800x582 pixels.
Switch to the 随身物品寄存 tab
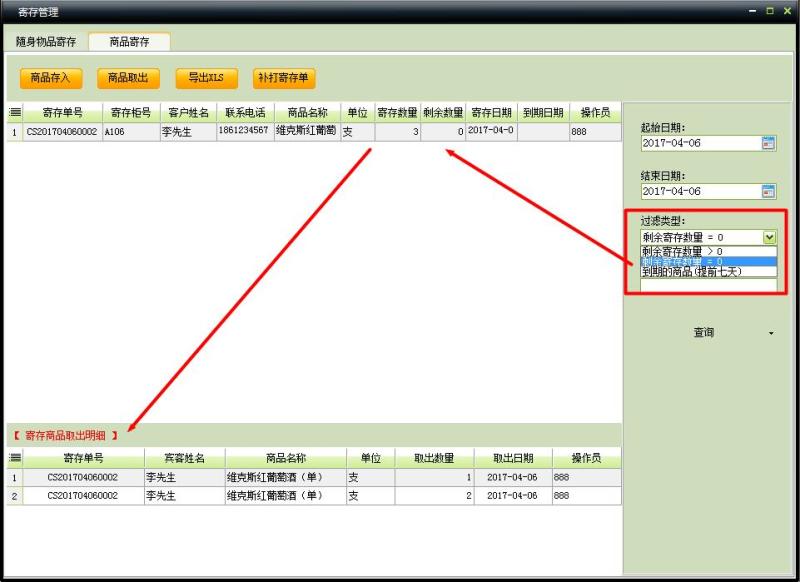(46, 42)
